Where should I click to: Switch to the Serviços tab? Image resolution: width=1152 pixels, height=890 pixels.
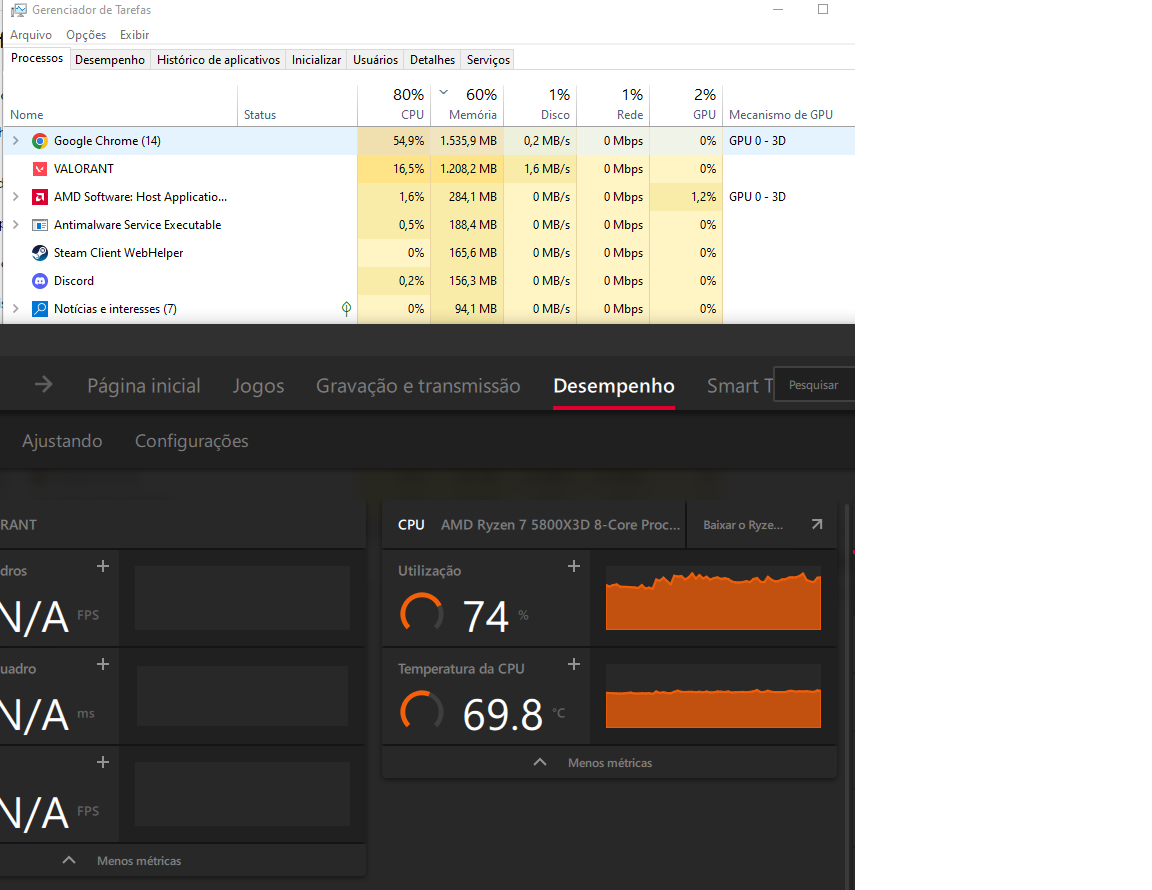tap(488, 60)
